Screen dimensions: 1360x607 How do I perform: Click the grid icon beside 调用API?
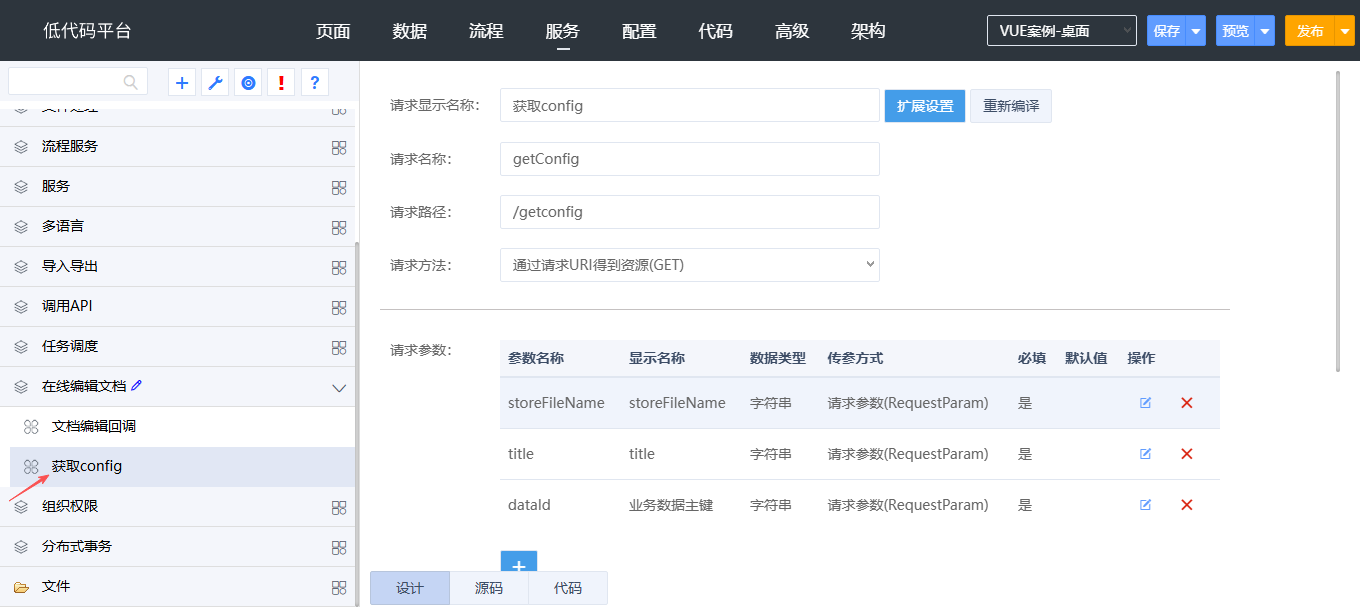pyautogui.click(x=339, y=307)
